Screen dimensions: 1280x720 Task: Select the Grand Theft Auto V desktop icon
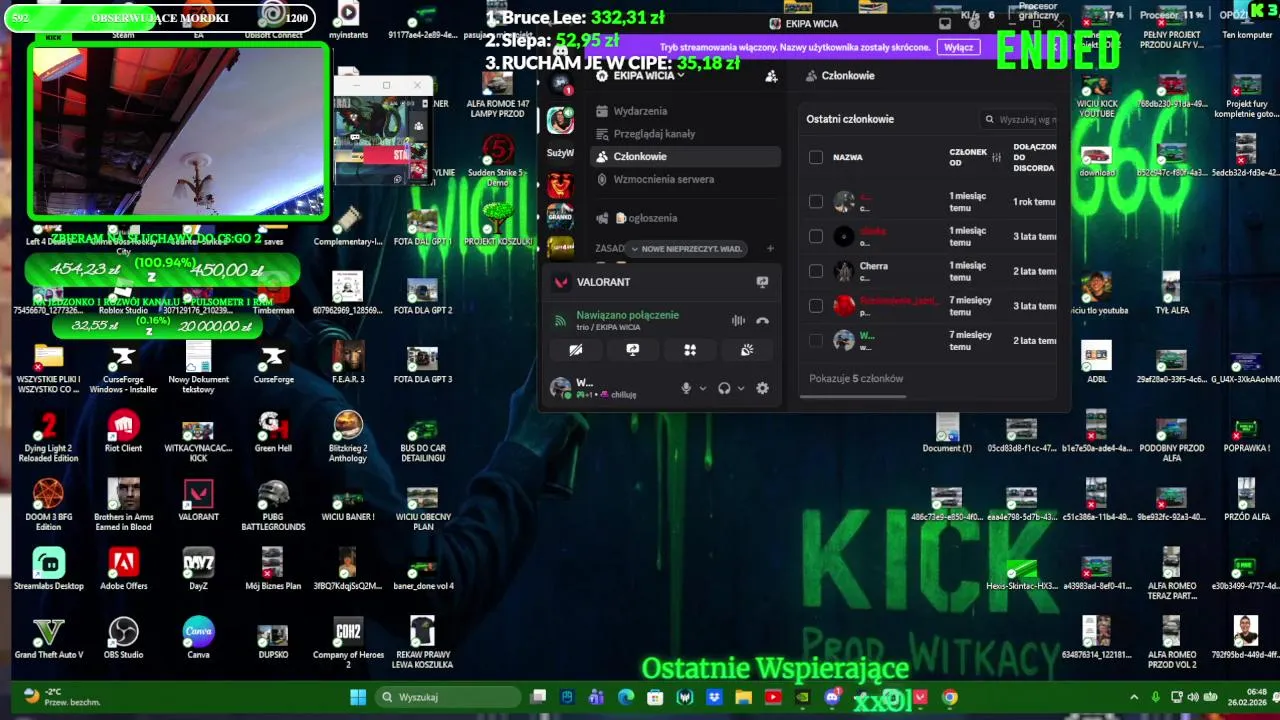(x=48, y=639)
